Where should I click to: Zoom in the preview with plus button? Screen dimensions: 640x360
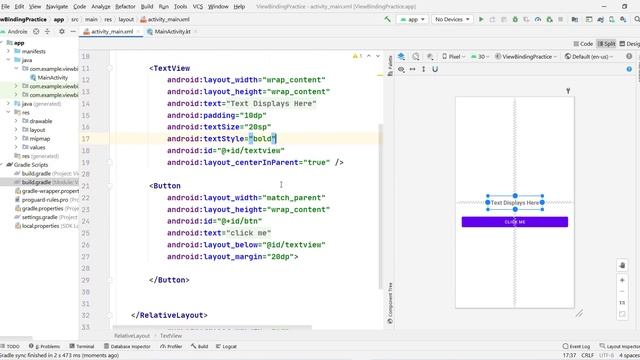coord(622,280)
